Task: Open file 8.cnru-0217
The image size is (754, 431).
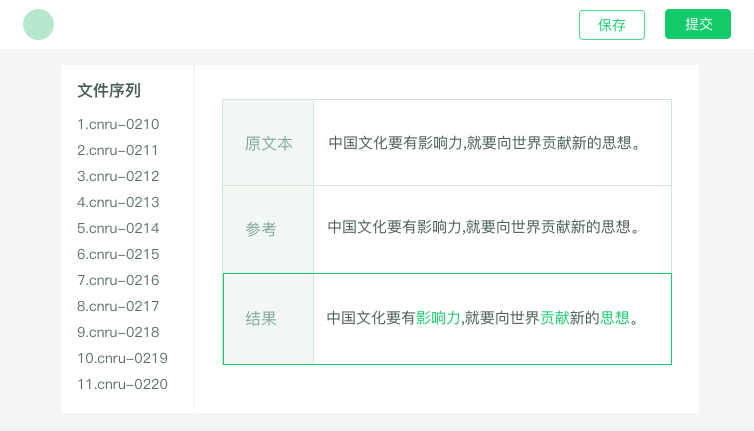Action: (x=118, y=306)
